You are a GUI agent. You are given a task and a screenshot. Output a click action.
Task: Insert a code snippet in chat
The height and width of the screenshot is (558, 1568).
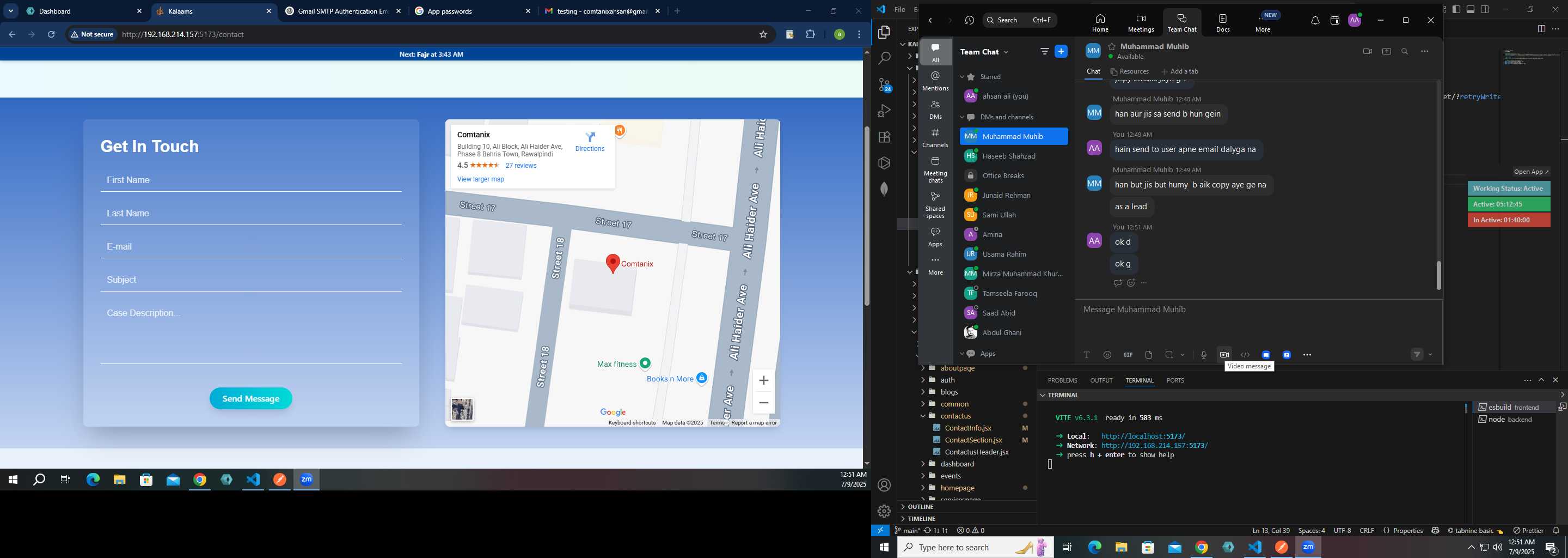[1245, 355]
